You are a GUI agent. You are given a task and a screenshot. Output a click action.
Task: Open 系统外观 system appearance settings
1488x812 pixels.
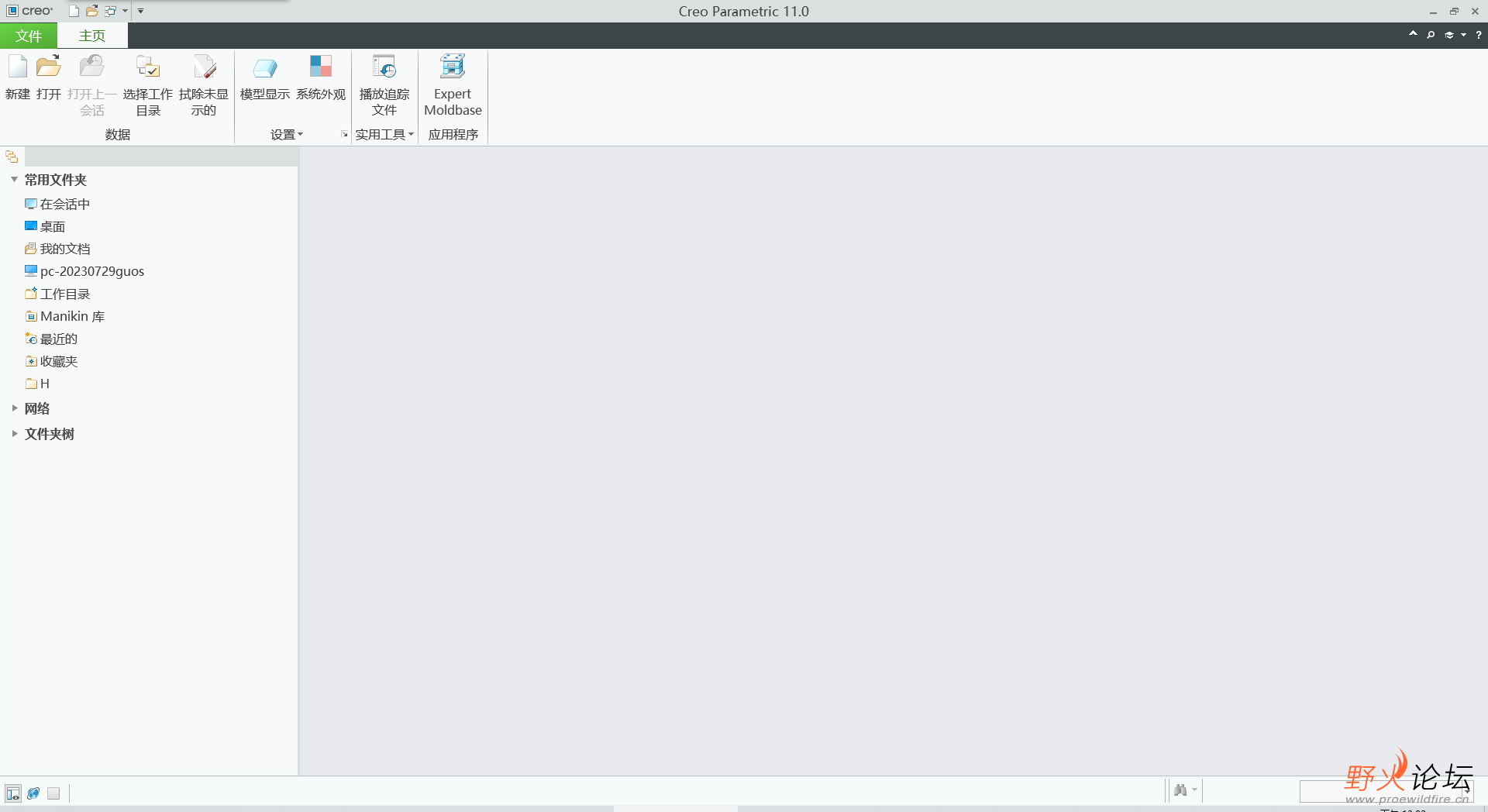pos(321,77)
